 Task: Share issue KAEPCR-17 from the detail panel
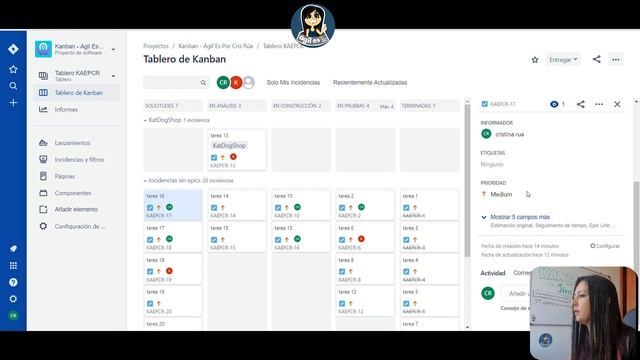tap(580, 104)
